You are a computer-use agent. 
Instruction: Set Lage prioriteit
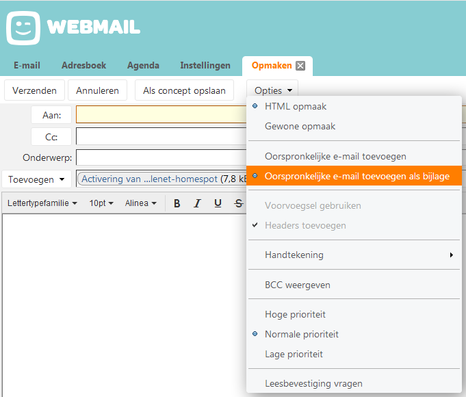click(354, 354)
